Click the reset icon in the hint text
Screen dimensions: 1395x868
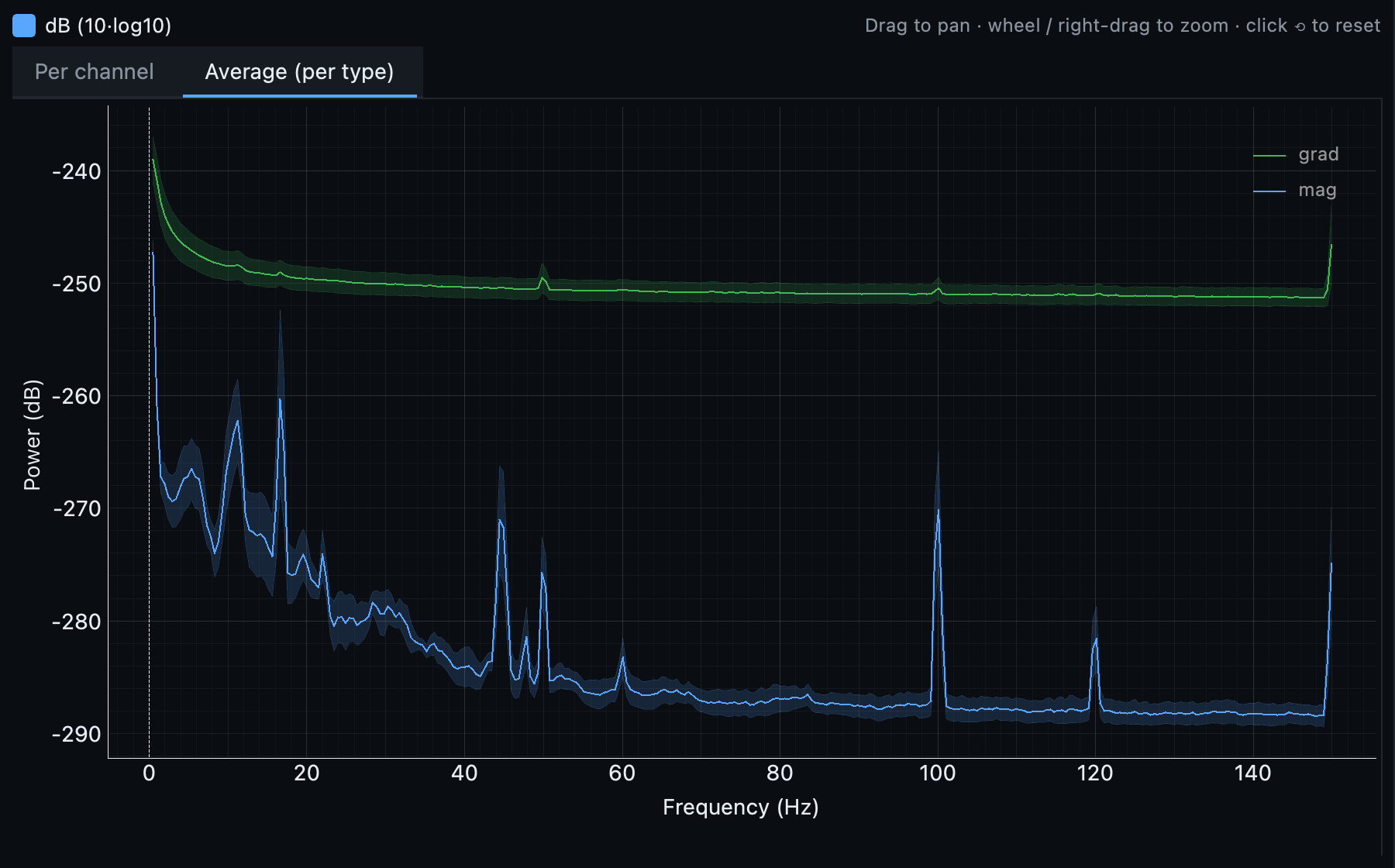[x=1300, y=26]
